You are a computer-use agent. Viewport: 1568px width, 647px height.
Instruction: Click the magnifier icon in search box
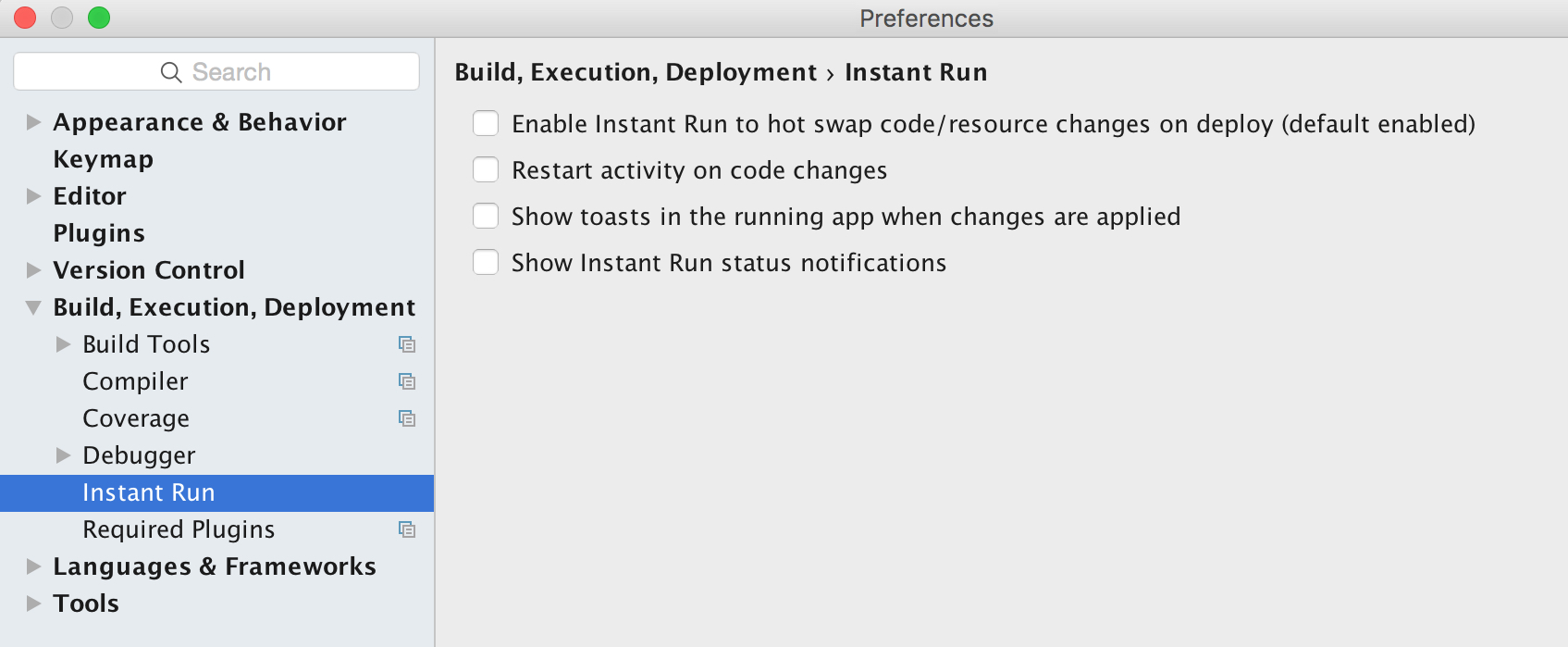(171, 72)
